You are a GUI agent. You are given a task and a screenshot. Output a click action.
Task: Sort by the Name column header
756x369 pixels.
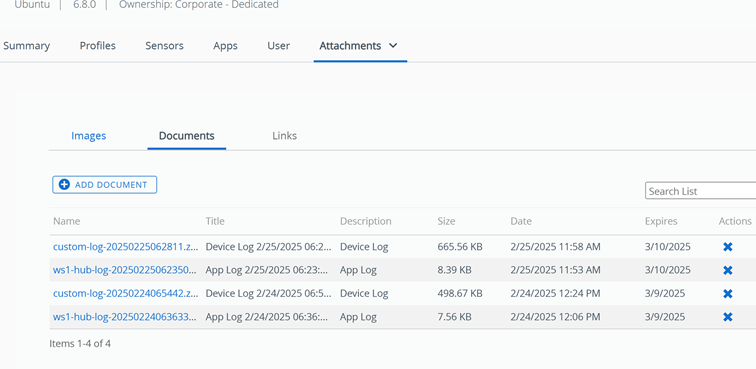(67, 221)
